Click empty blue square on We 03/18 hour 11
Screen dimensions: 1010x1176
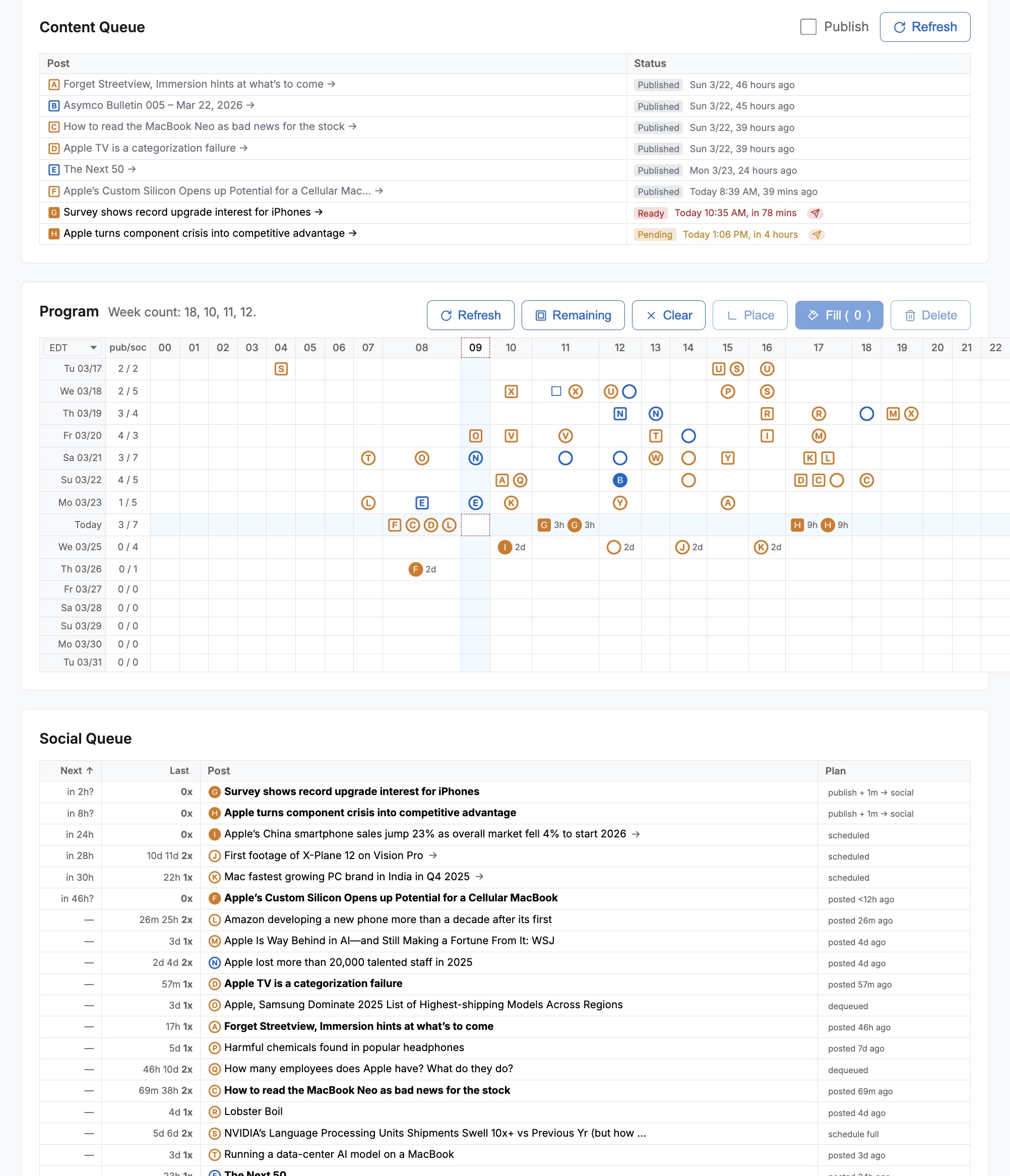pyautogui.click(x=556, y=391)
